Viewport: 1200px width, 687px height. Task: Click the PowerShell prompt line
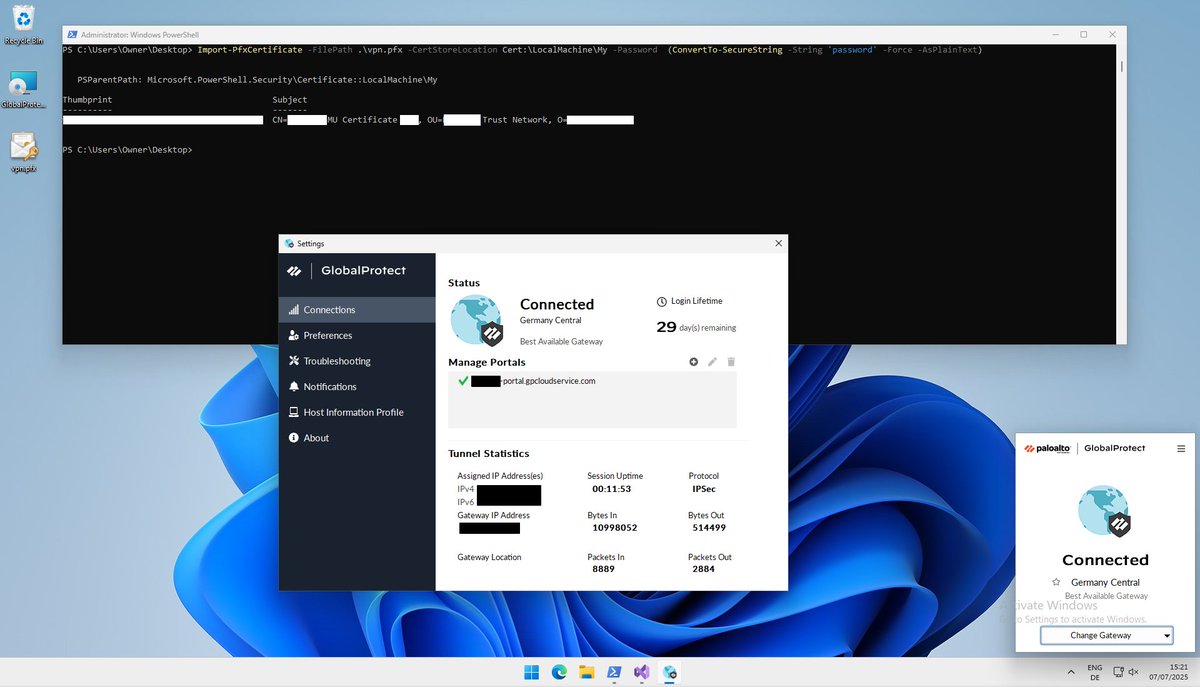click(127, 150)
